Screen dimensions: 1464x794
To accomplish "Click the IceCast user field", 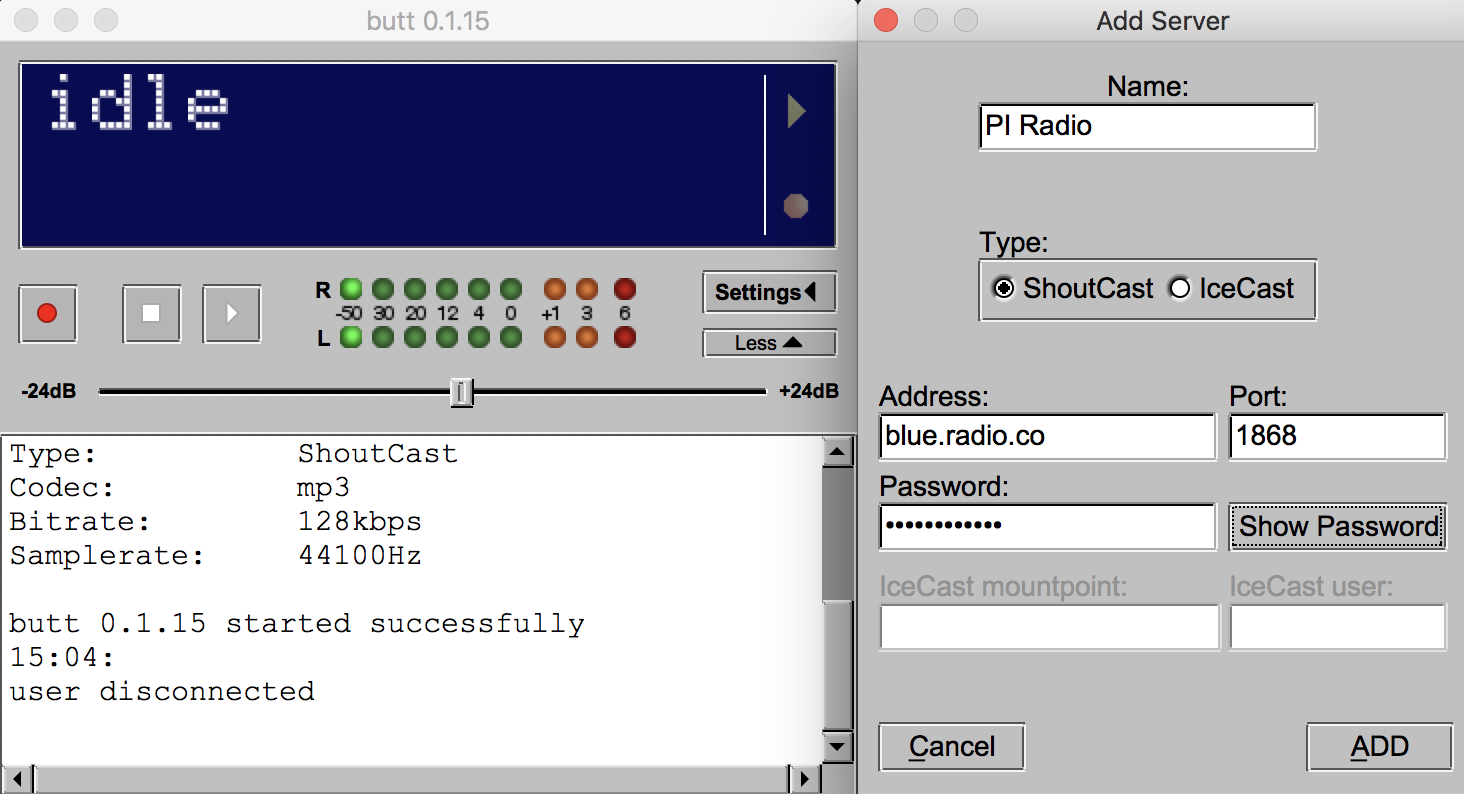I will pyautogui.click(x=1337, y=627).
